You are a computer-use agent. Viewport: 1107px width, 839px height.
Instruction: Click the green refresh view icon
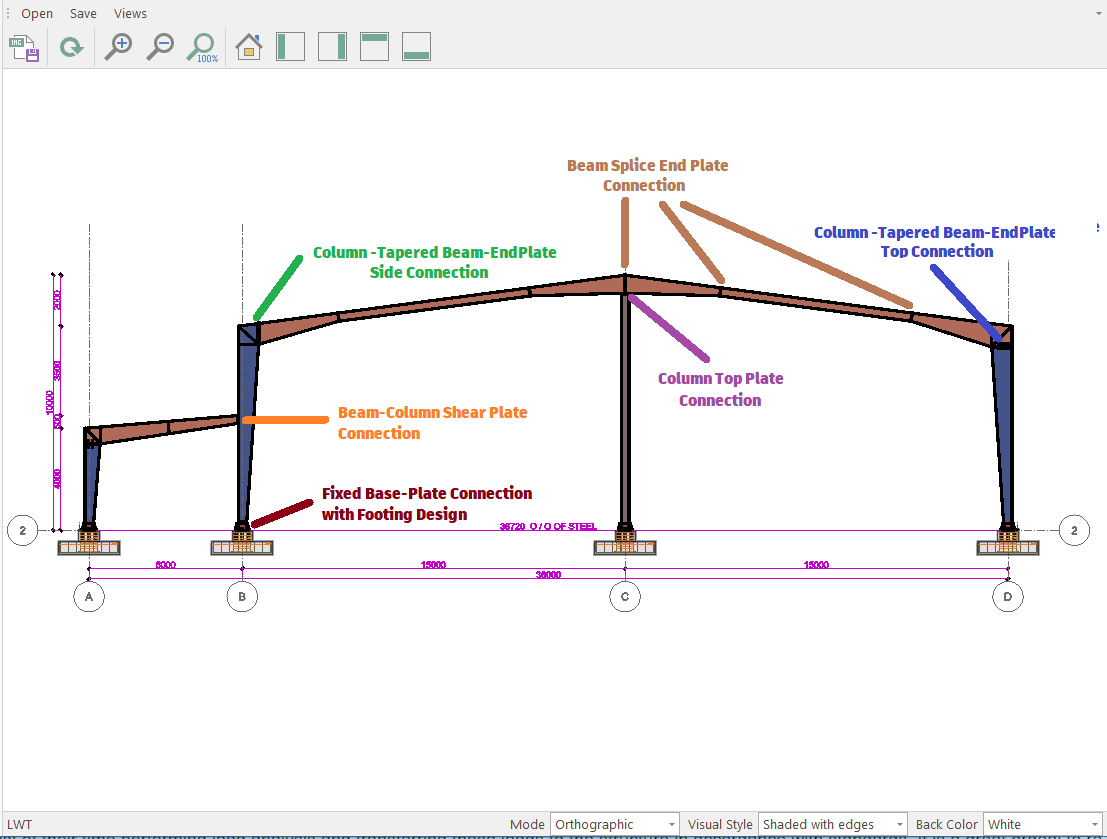click(71, 47)
